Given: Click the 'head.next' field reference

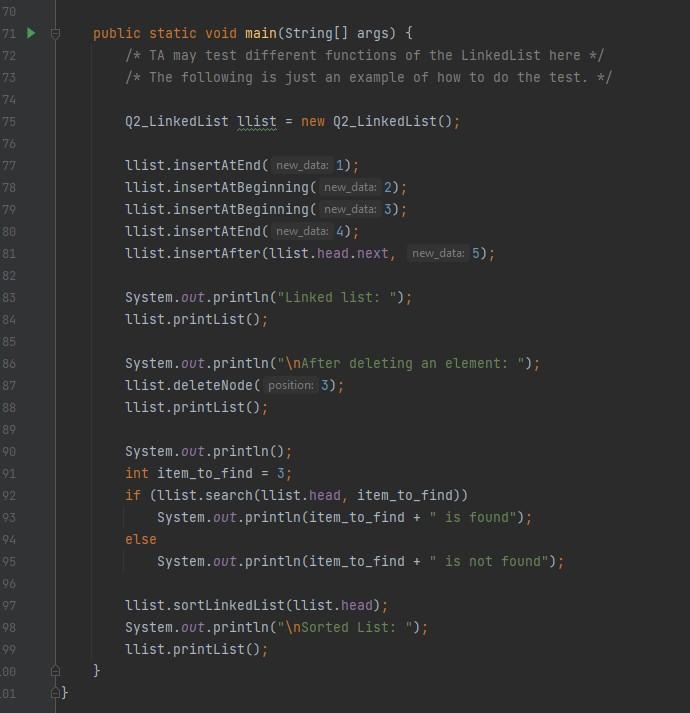Looking at the screenshot, I should (353, 253).
